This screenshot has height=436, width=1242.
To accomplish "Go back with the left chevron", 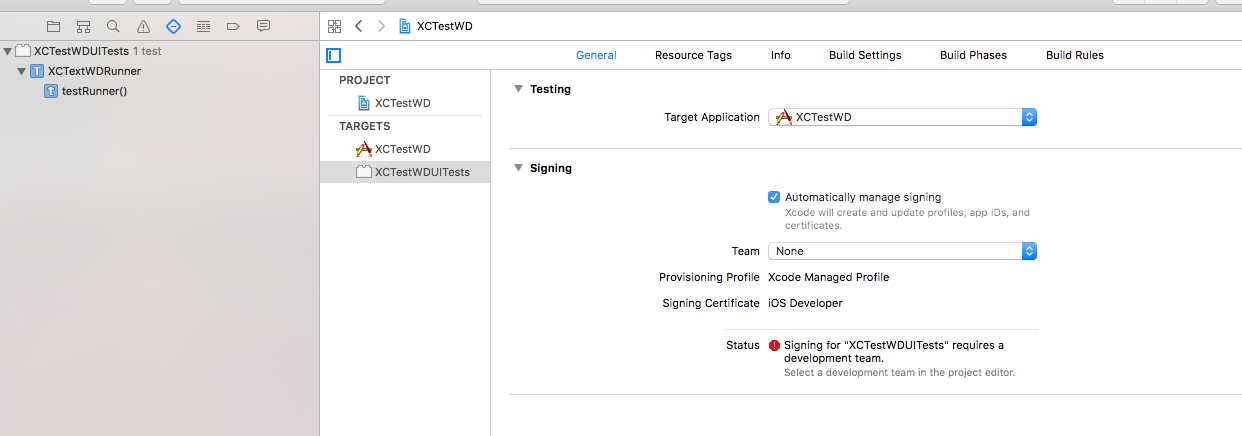I will point(359,26).
